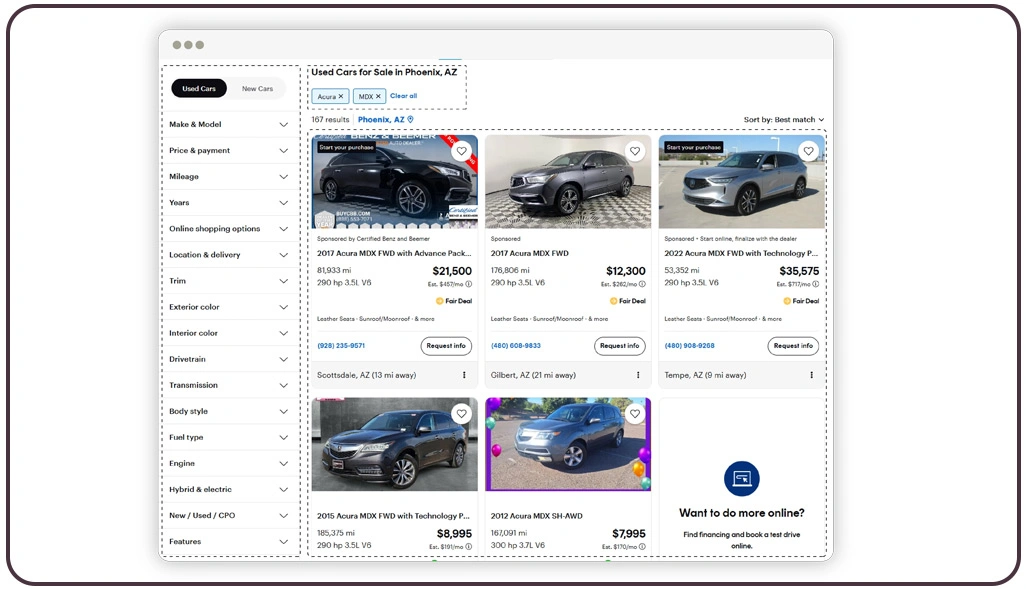Unfavorite the sponsored 2017 MDX FWD listing
Image resolution: width=1026 pixels, height=589 pixels.
pos(635,151)
